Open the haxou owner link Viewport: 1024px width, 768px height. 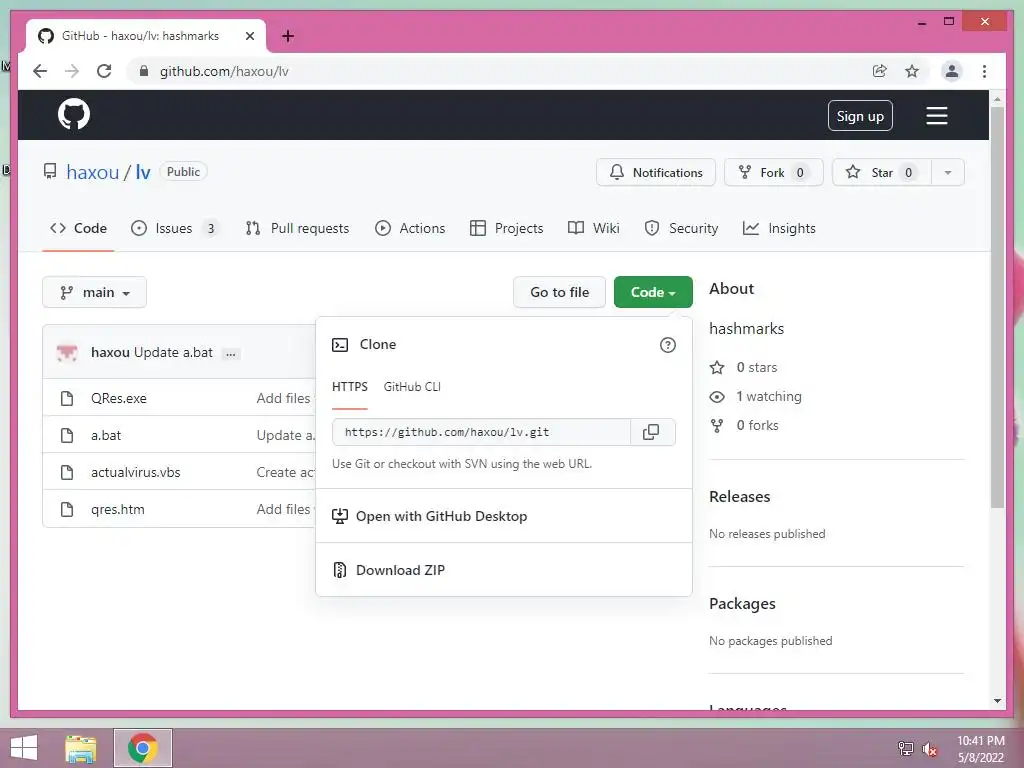[x=93, y=172]
